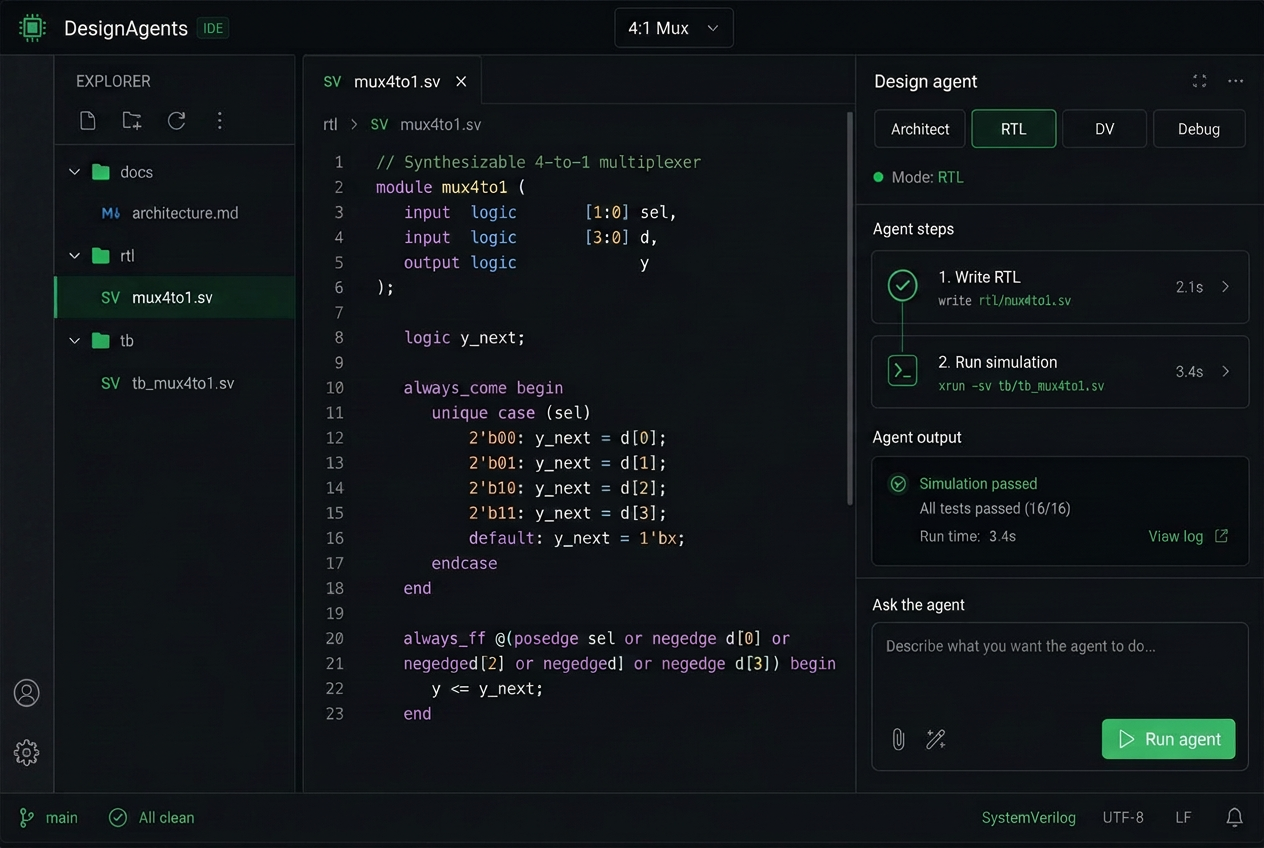Click the SystemVerilog language mode indicator
This screenshot has height=848, width=1264.
coord(1029,818)
